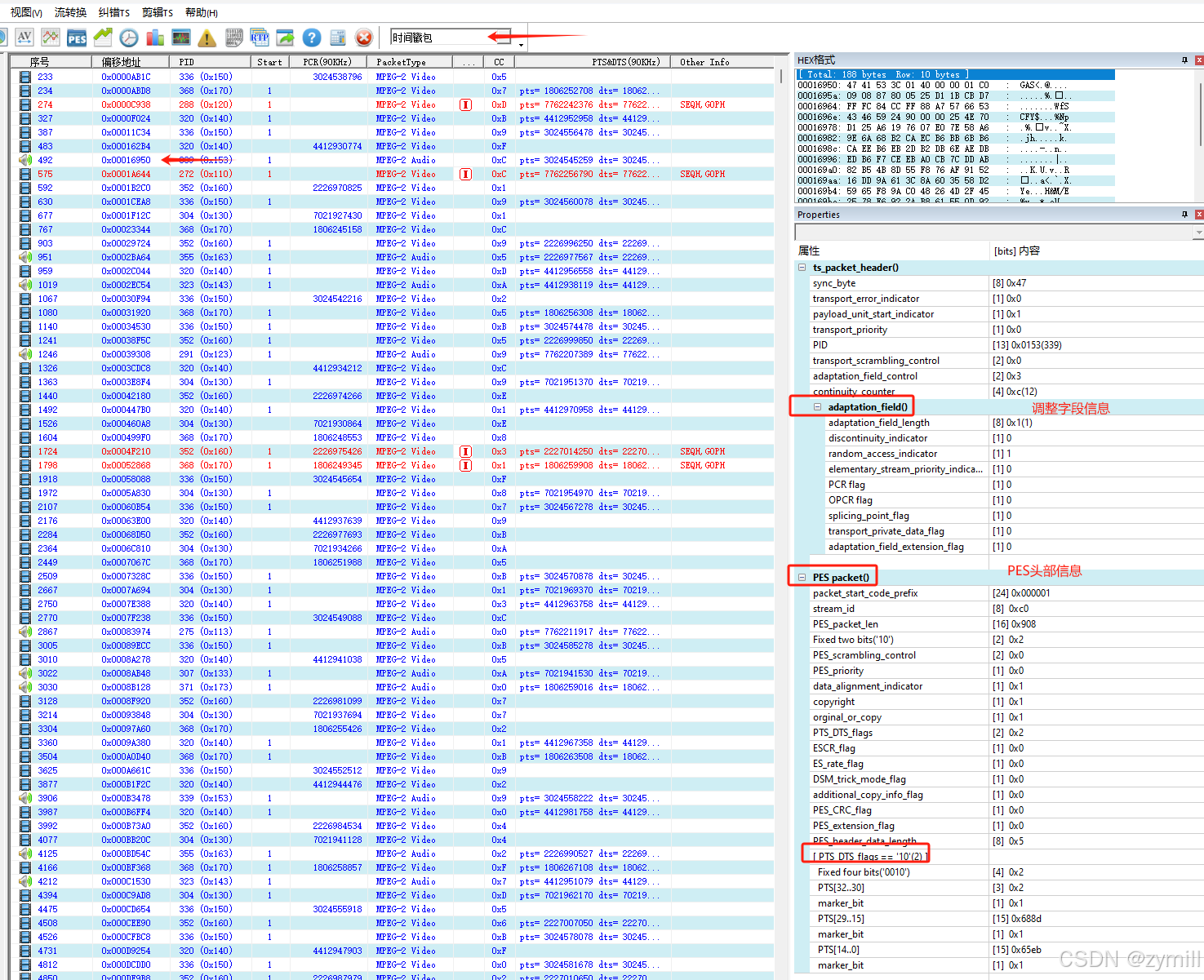
Task: Open the 时间戳包 filter dropdown
Action: pos(504,38)
